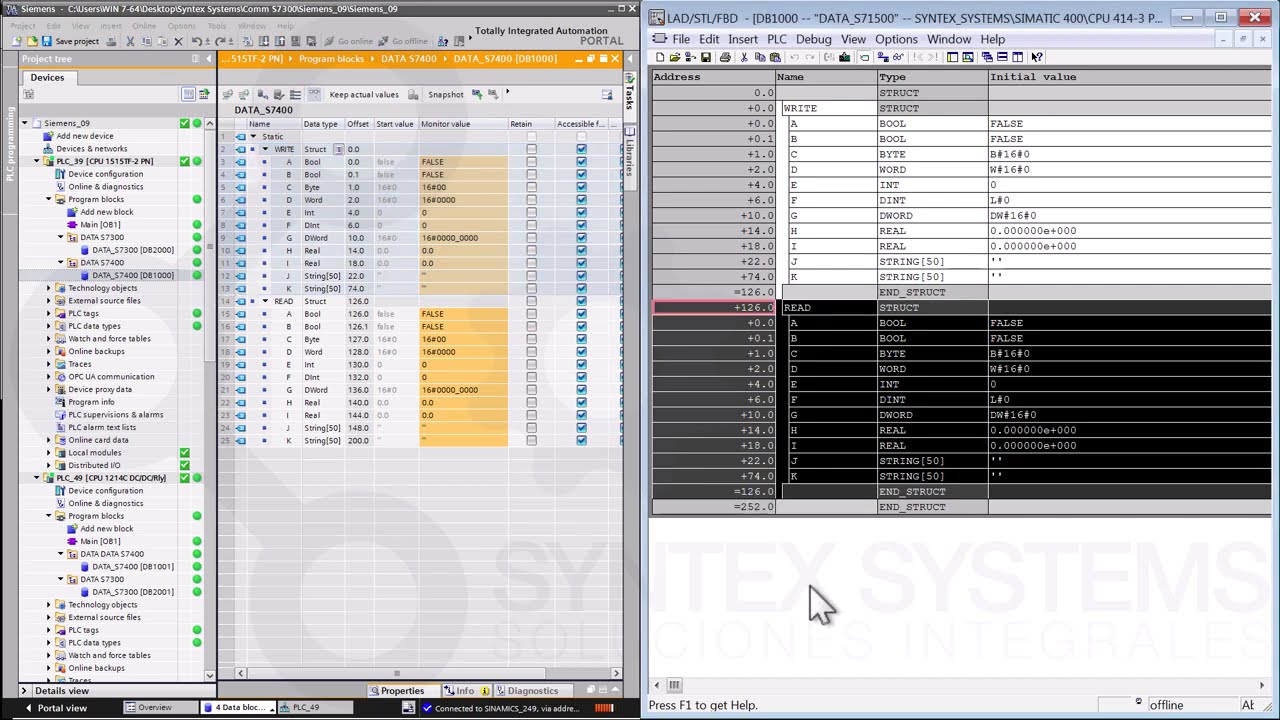
Task: Click Save disk icon in LAD/STL/FBD toolbar
Action: tap(706, 57)
